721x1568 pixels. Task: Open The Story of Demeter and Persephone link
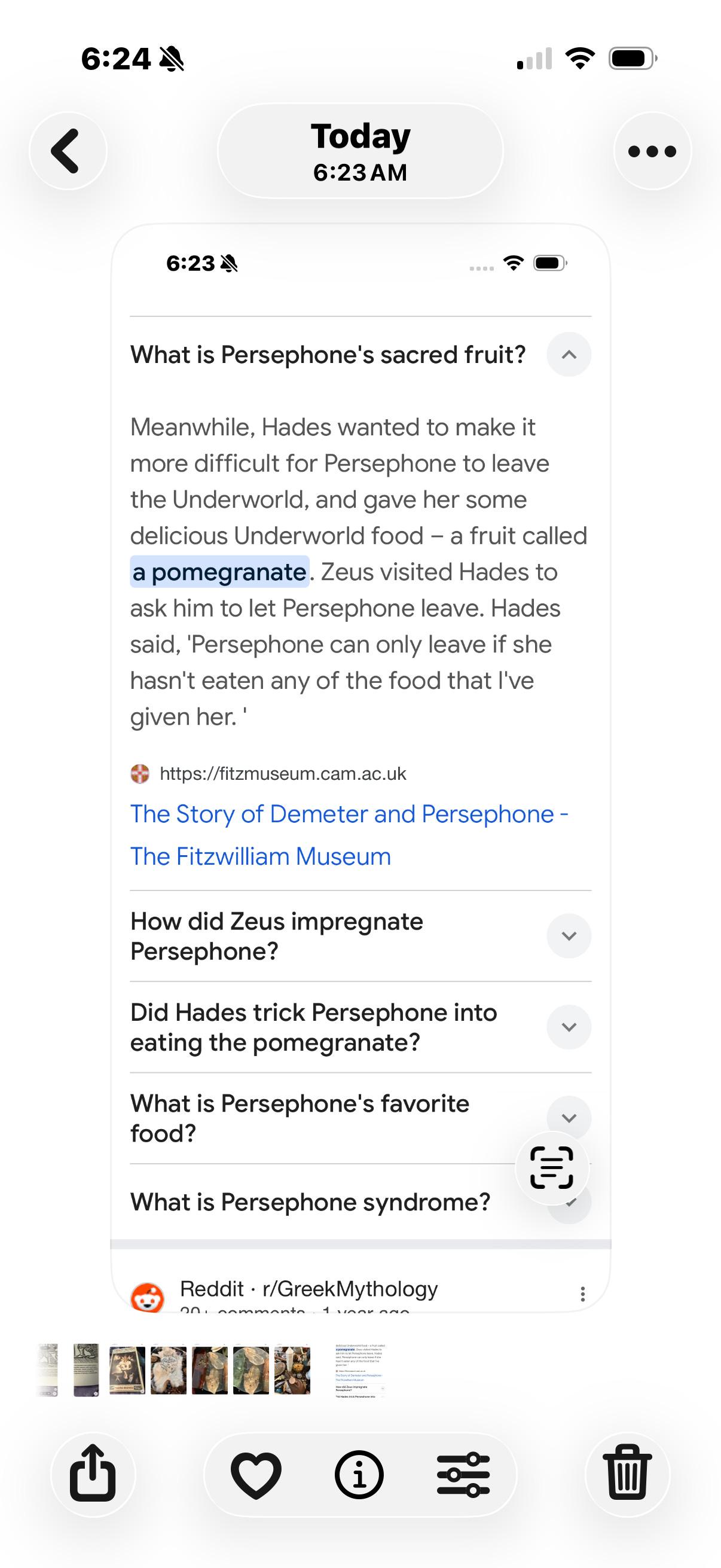(349, 835)
